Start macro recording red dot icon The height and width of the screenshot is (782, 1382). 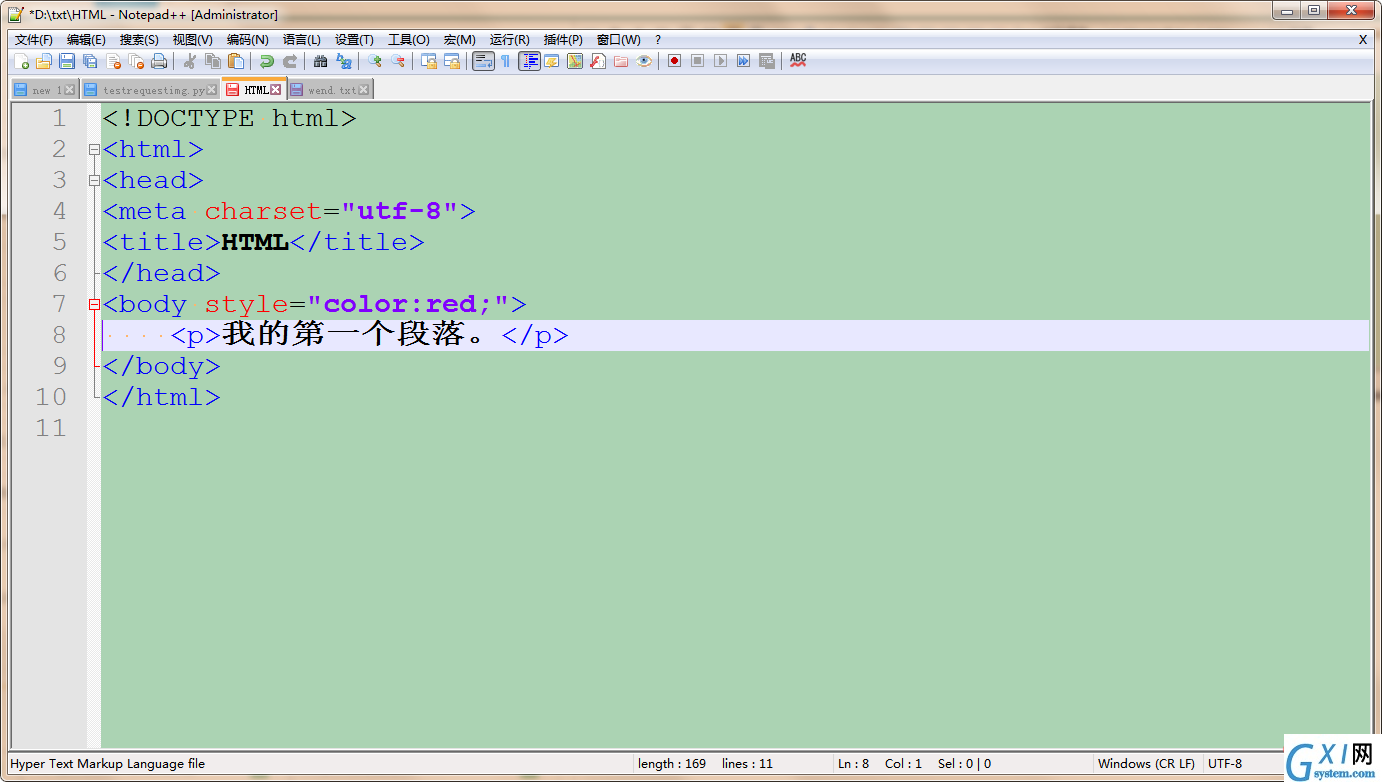[675, 61]
